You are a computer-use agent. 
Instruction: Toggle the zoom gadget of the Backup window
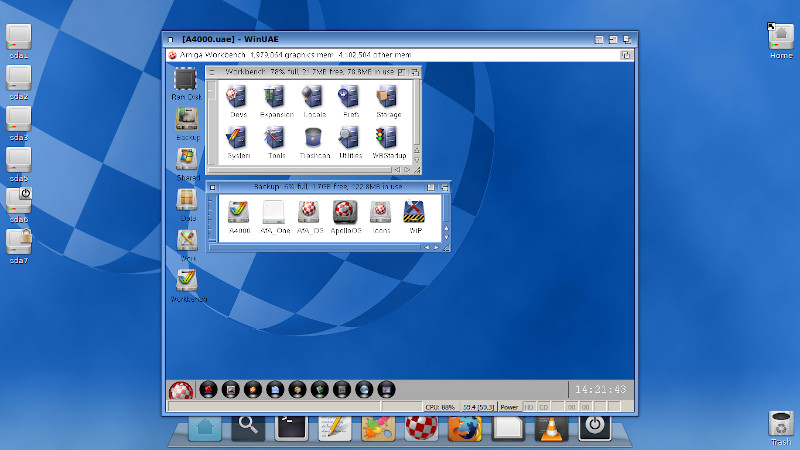pos(430,187)
